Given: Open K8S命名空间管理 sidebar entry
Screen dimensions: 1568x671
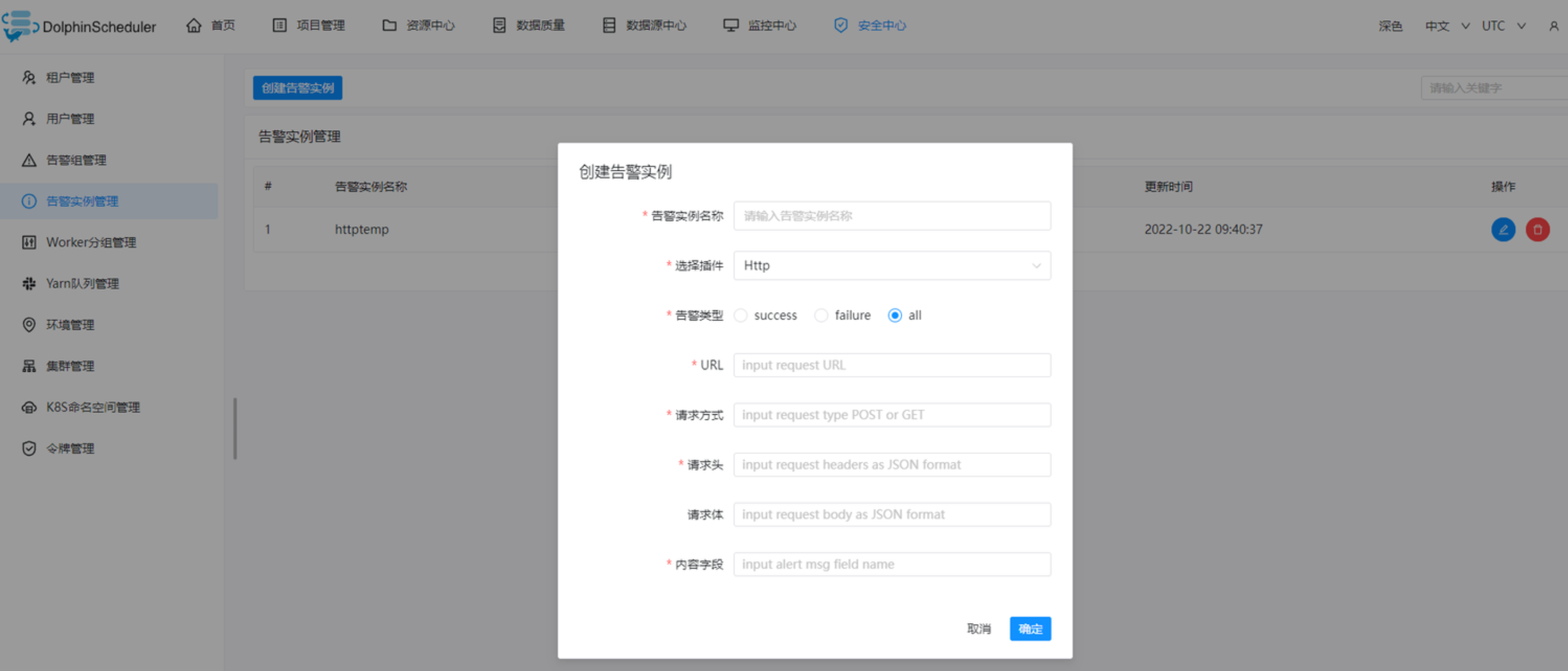Looking at the screenshot, I should click(93, 408).
